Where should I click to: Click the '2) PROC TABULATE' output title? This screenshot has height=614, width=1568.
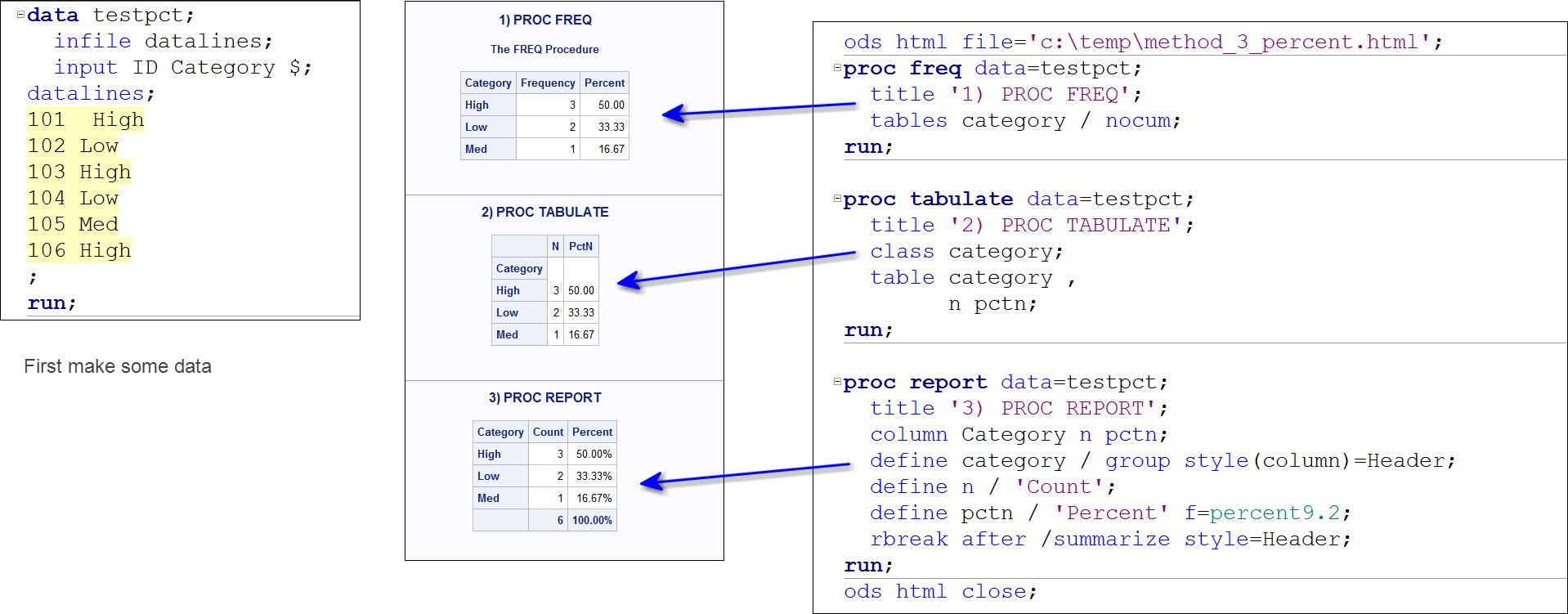tap(544, 212)
